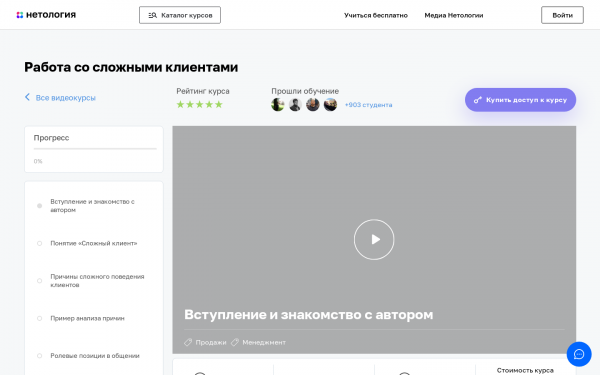The image size is (600, 375).
Task: Click the Стоимость курса label
Action: coord(525,370)
